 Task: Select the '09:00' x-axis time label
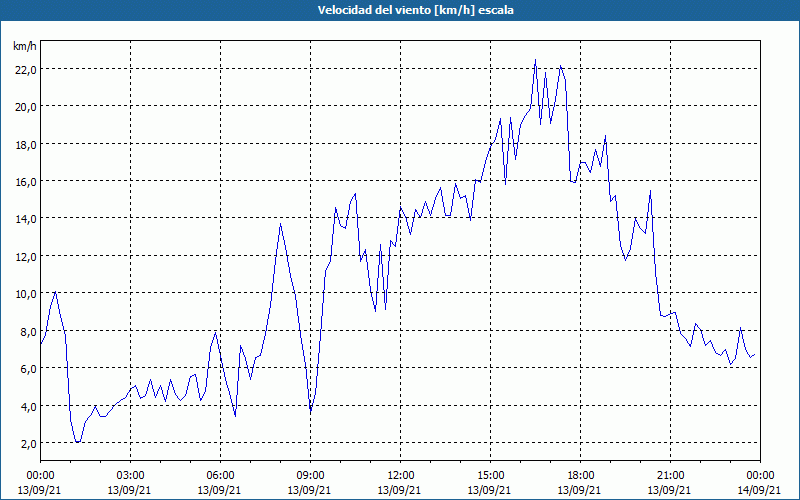[310, 476]
